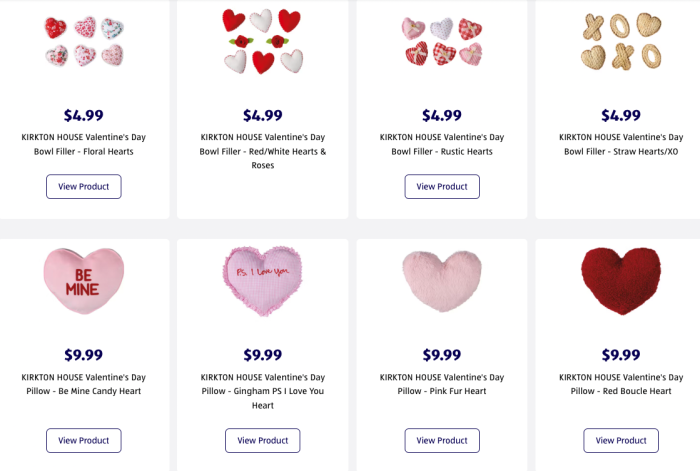Click the Bowl Filler - Floral Hearts title link
This screenshot has height=471, width=700.
coord(84,144)
